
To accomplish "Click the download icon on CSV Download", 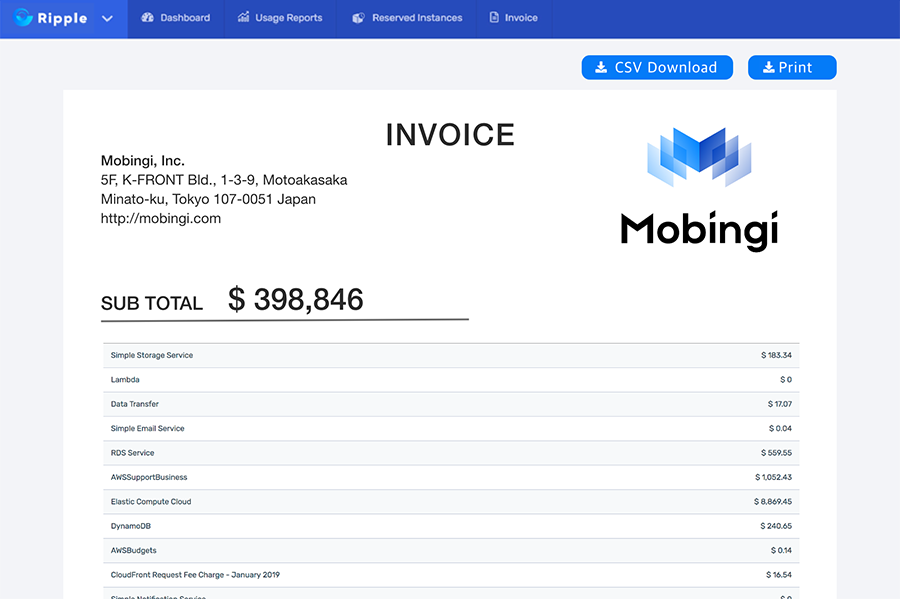I will click(601, 68).
